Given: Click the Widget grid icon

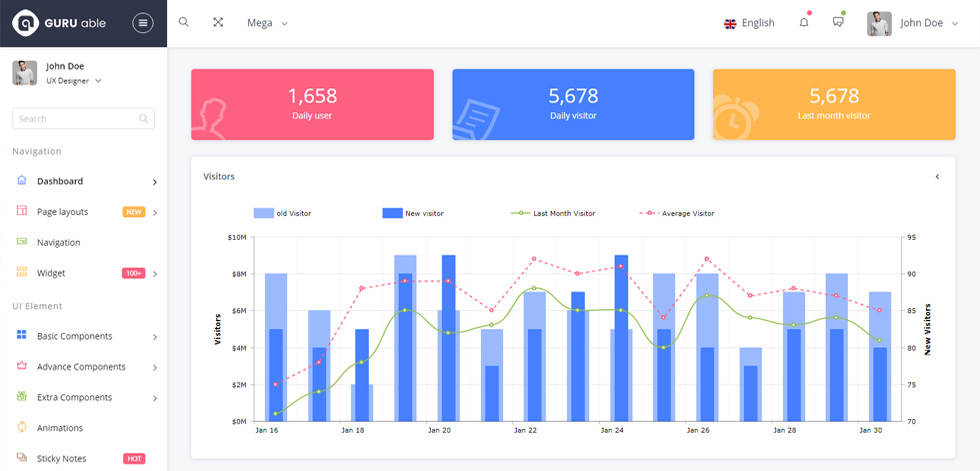Looking at the screenshot, I should click(x=22, y=272).
